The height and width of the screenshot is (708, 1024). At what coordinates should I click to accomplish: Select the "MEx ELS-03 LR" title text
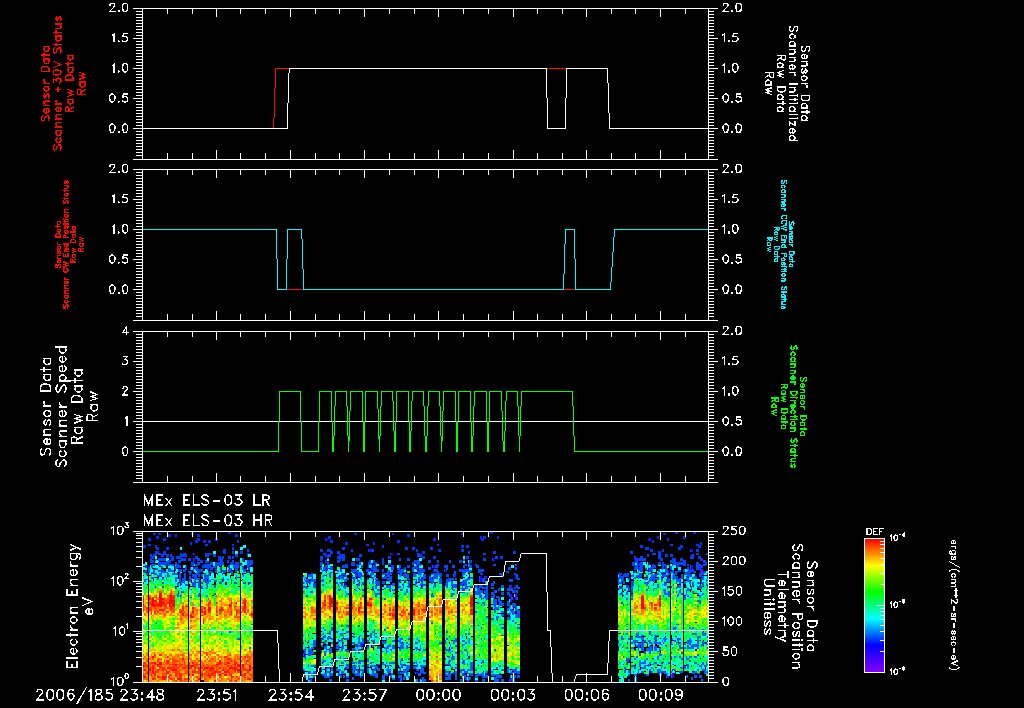point(206,501)
